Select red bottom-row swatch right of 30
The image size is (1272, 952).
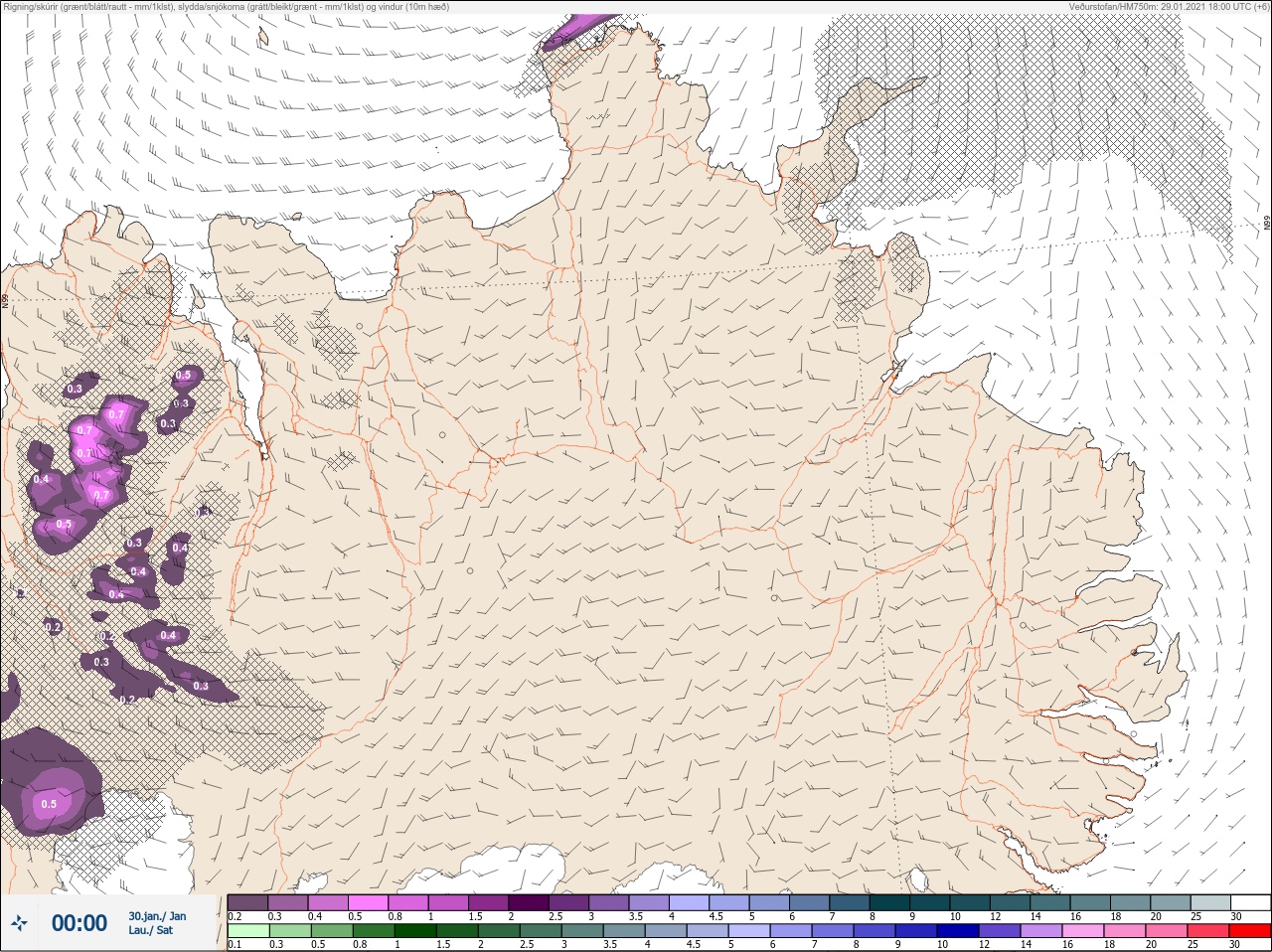[1251, 931]
